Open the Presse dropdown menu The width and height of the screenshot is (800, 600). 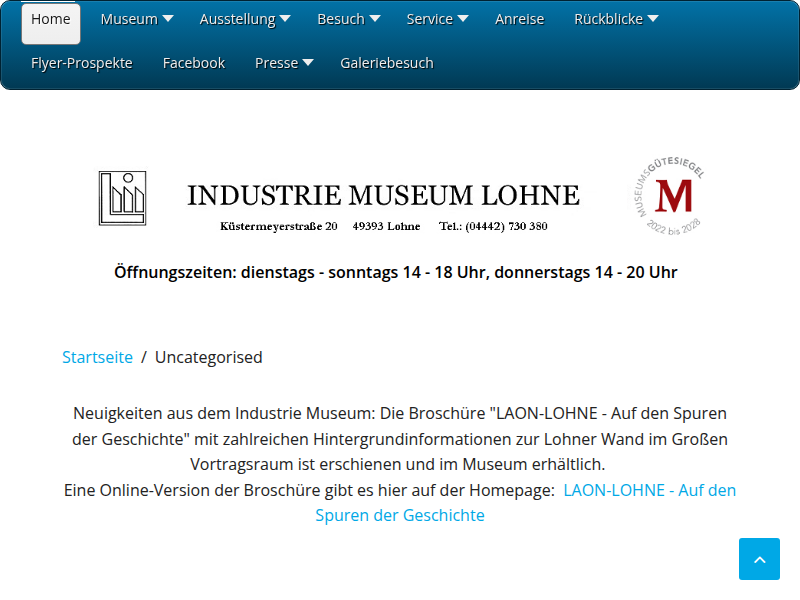pos(284,63)
